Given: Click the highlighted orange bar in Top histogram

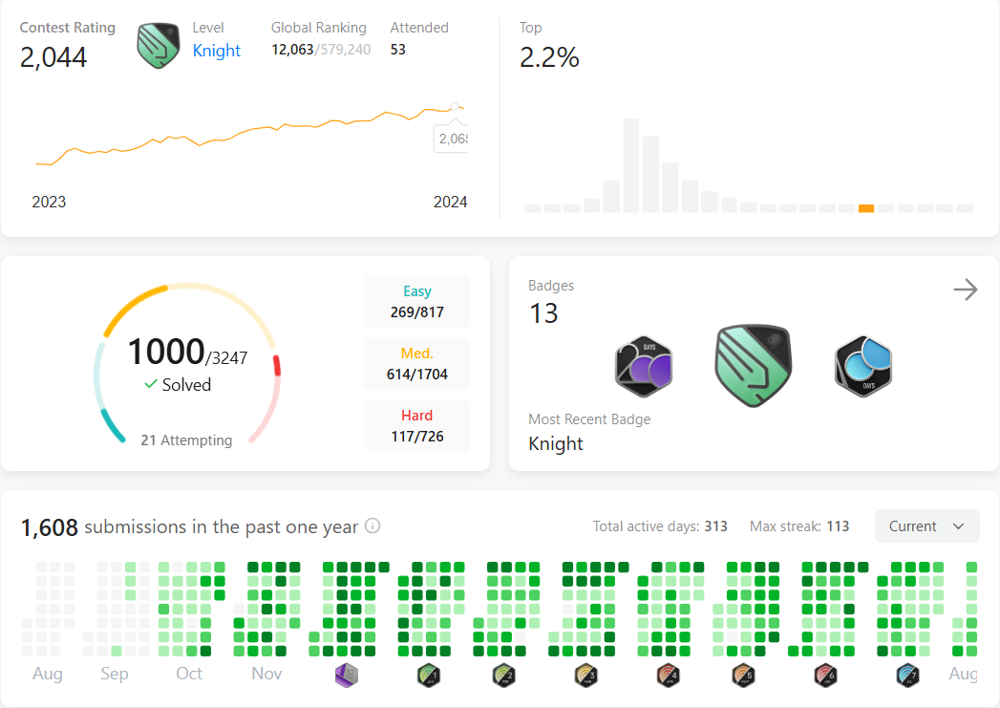Looking at the screenshot, I should (866, 208).
